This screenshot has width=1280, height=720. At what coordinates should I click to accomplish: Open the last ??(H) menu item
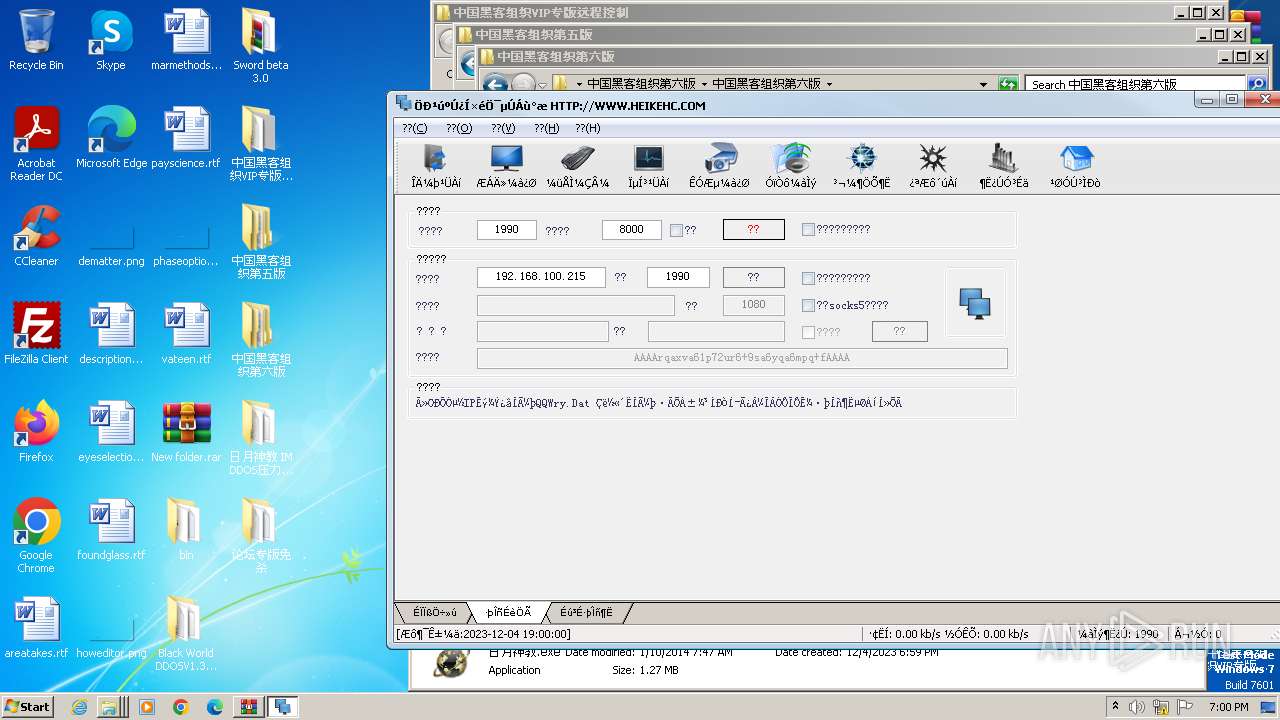tap(588, 128)
